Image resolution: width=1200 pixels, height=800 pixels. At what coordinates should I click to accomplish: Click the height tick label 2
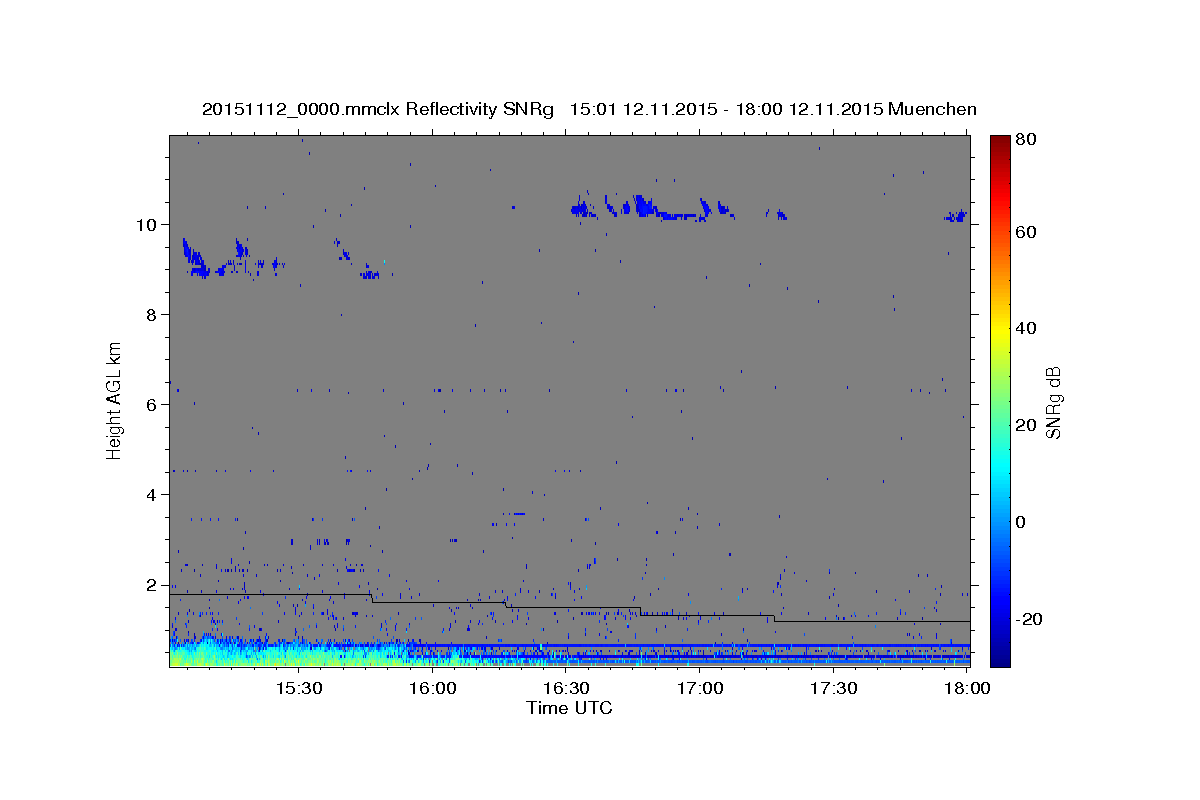point(152,584)
